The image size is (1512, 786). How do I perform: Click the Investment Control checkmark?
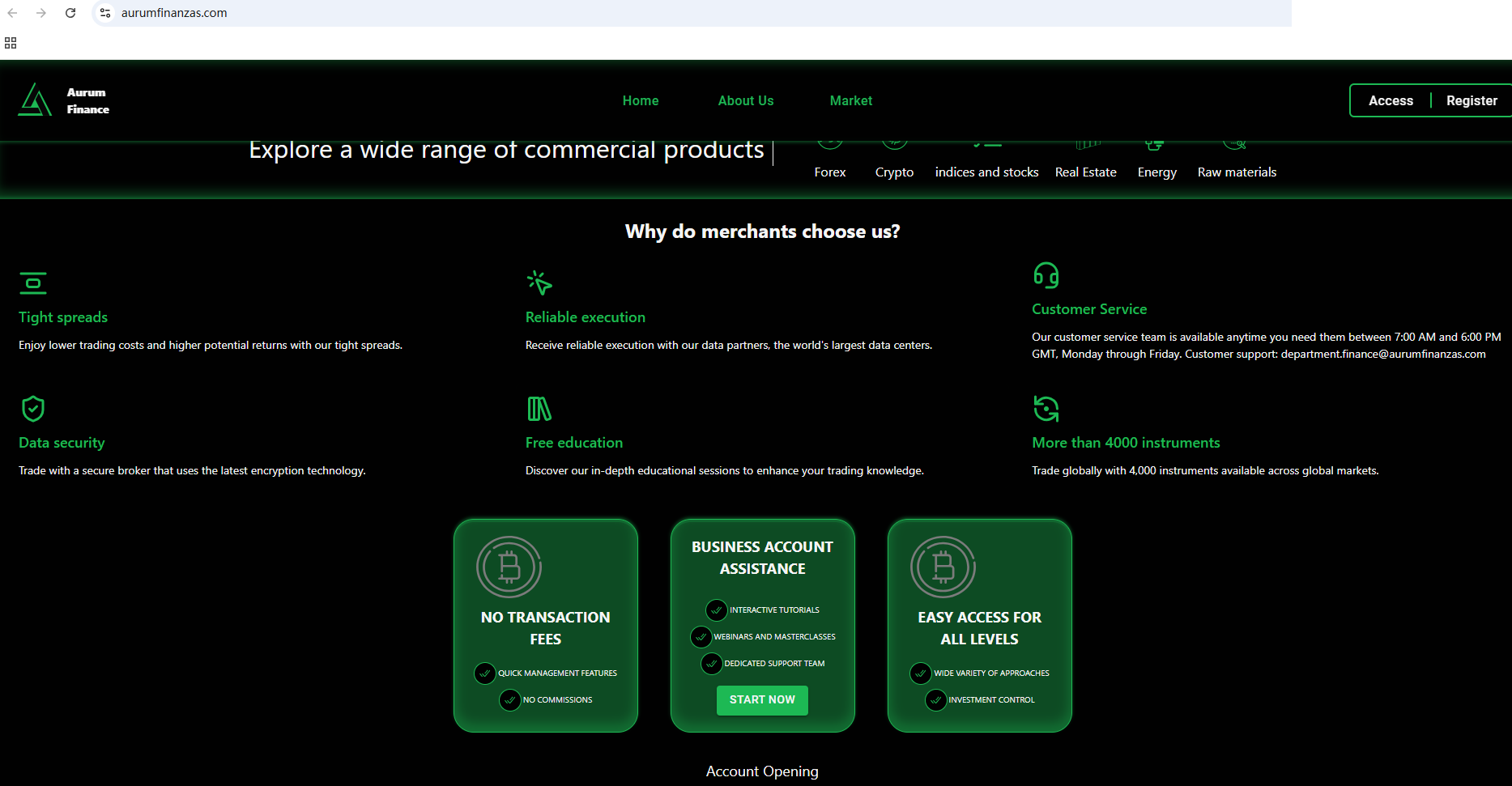(x=935, y=700)
